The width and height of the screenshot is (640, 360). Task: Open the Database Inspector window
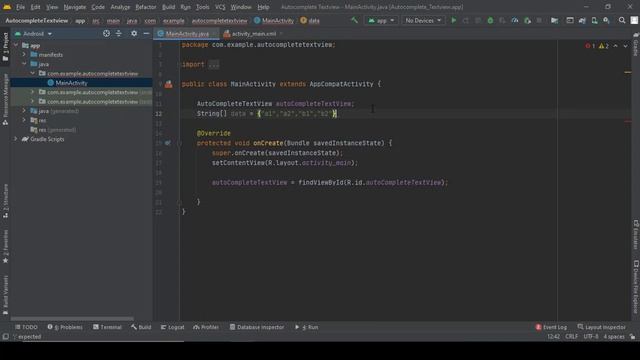point(257,327)
